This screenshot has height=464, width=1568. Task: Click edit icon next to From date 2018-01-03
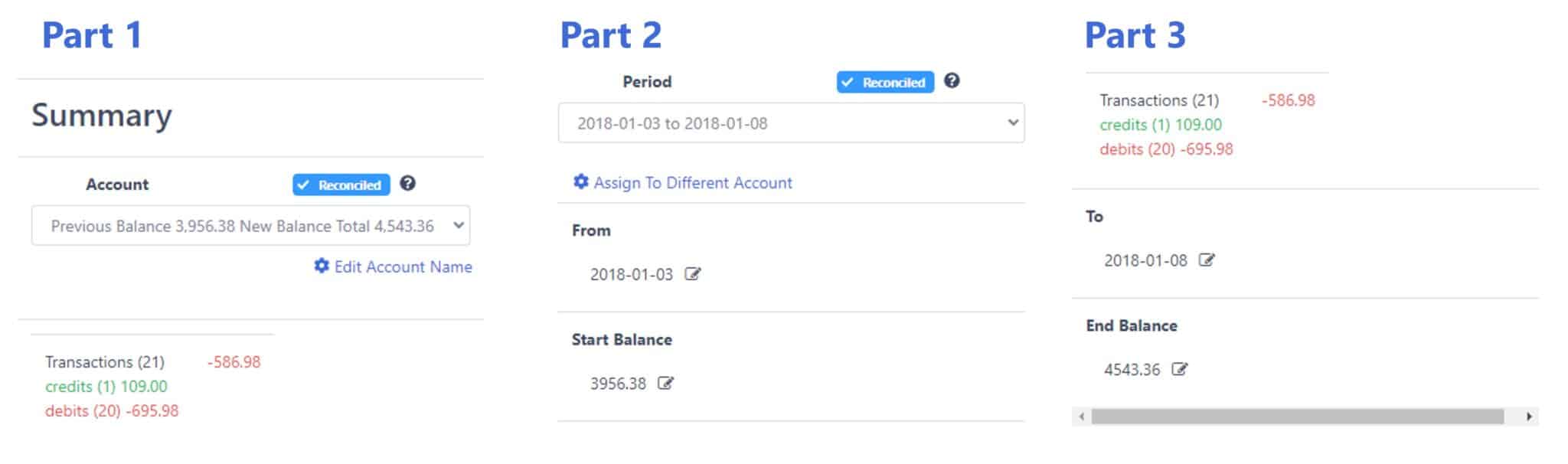tap(692, 274)
